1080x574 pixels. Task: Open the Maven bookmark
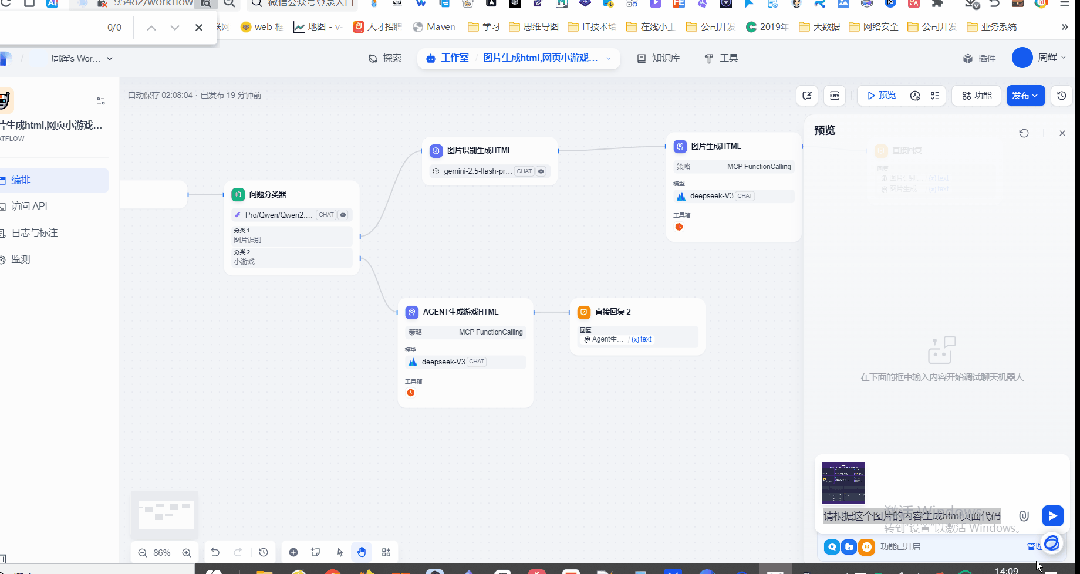coord(434,27)
